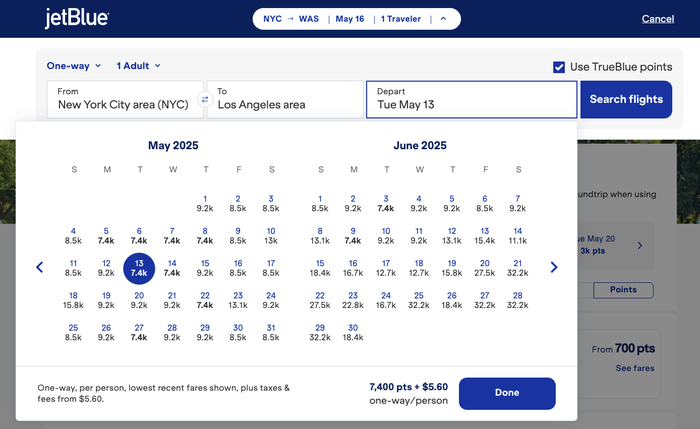Click the jetBlue logo
Viewport: 700px width, 429px height.
point(77,18)
